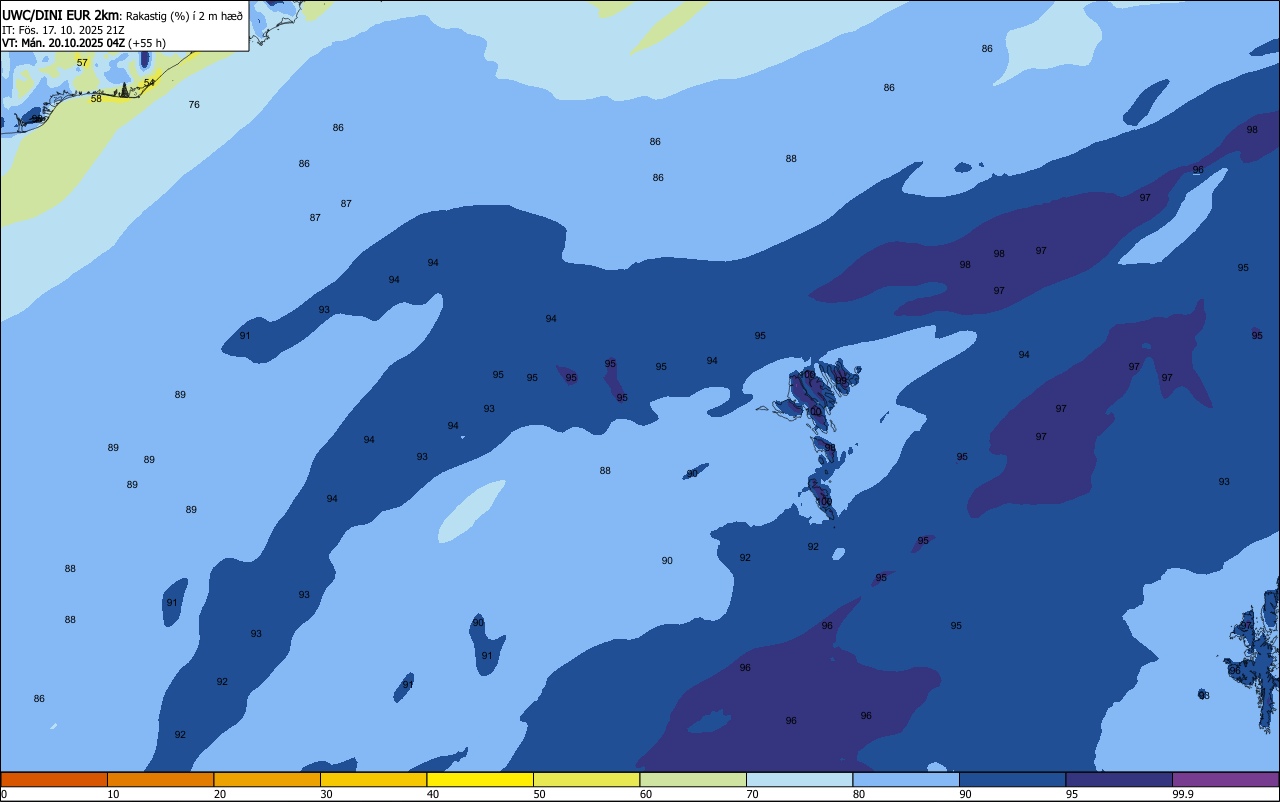Image resolution: width=1280 pixels, height=802 pixels.
Task: Click the humidity value 58 on the map
Action: [x=96, y=98]
